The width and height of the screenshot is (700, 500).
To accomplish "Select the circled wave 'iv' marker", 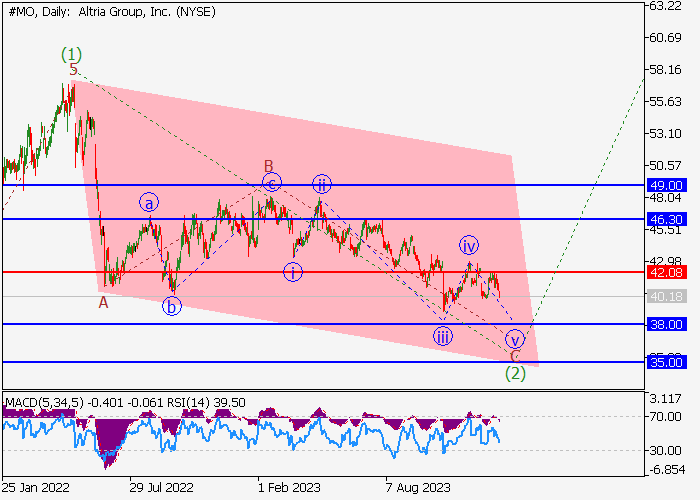I will [469, 245].
